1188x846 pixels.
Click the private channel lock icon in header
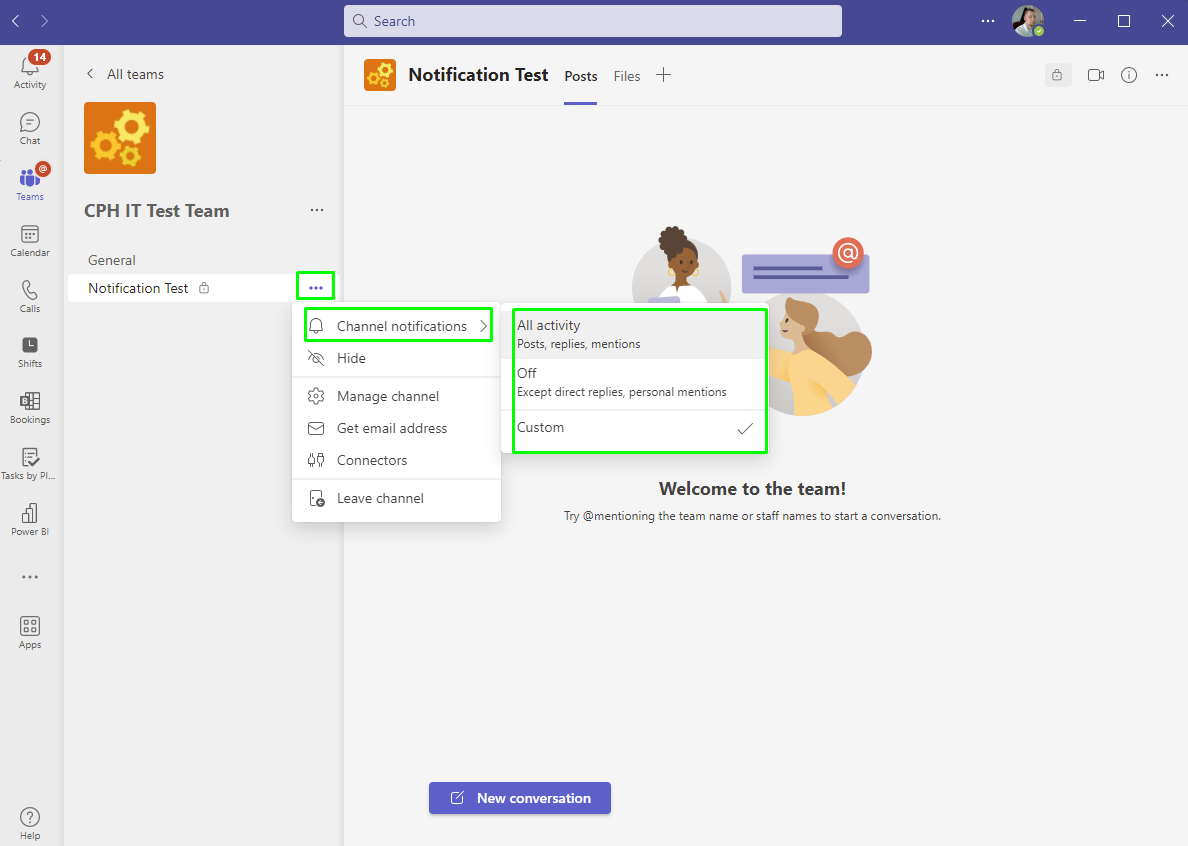[x=1057, y=75]
